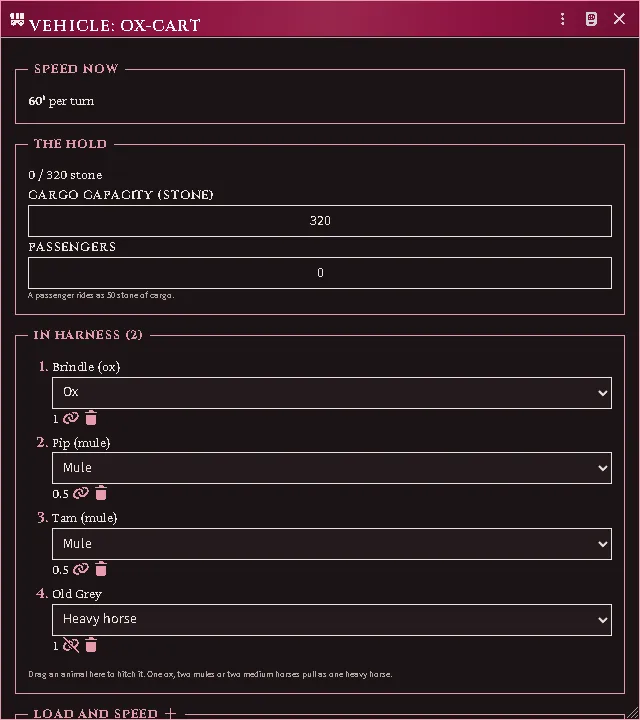
Task: Toggle Tam's harness link icon
Action: [x=81, y=569]
